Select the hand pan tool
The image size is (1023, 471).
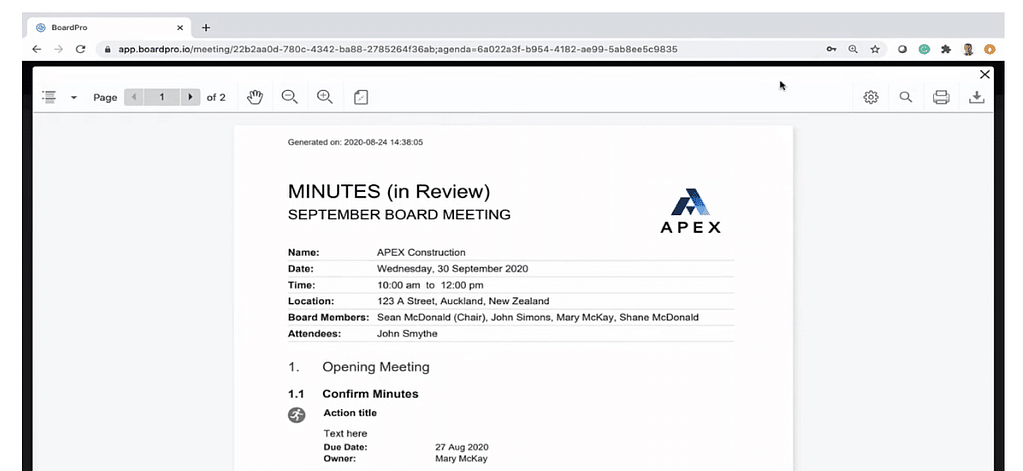(x=255, y=97)
